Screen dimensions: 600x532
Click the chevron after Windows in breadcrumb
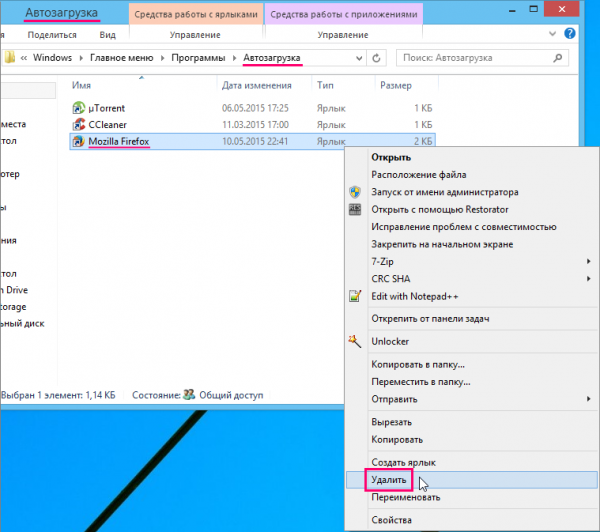click(81, 58)
